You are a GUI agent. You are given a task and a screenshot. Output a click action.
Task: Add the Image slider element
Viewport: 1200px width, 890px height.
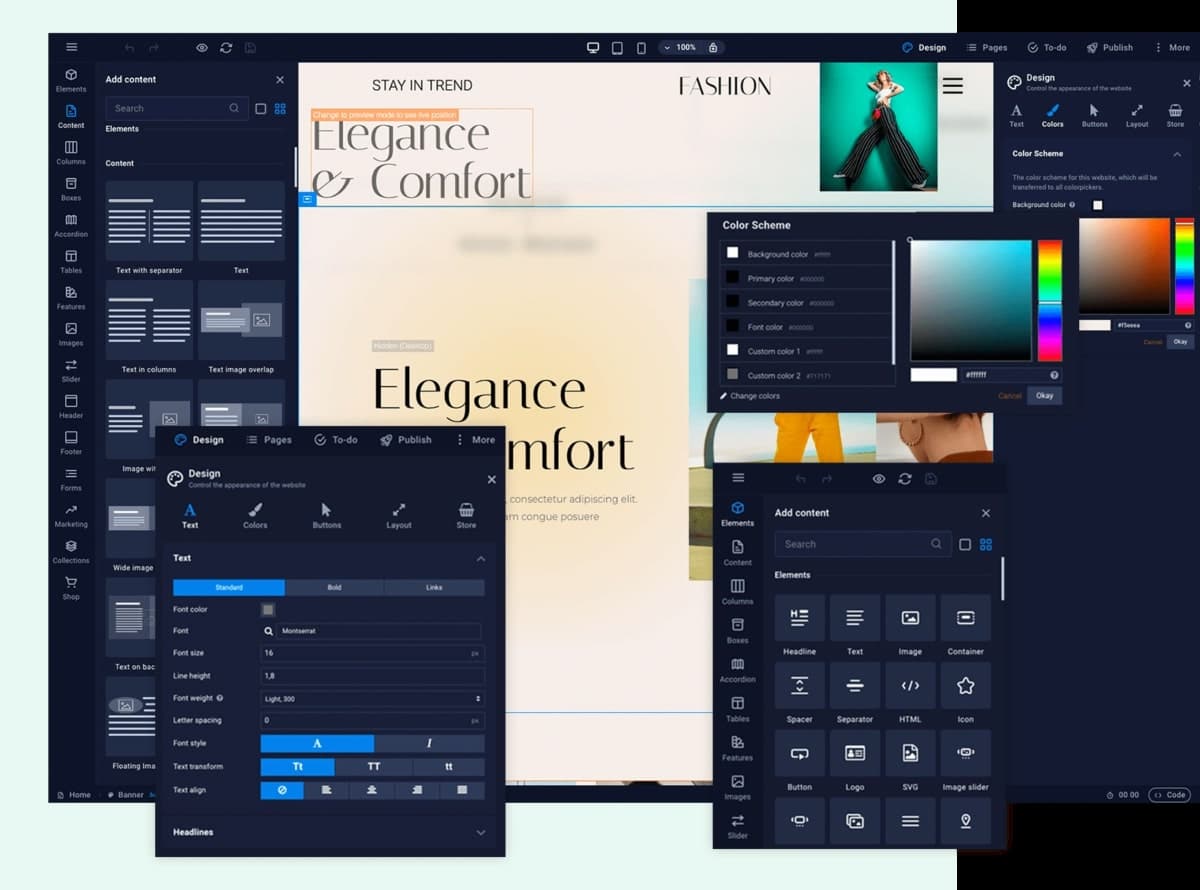tap(965, 753)
